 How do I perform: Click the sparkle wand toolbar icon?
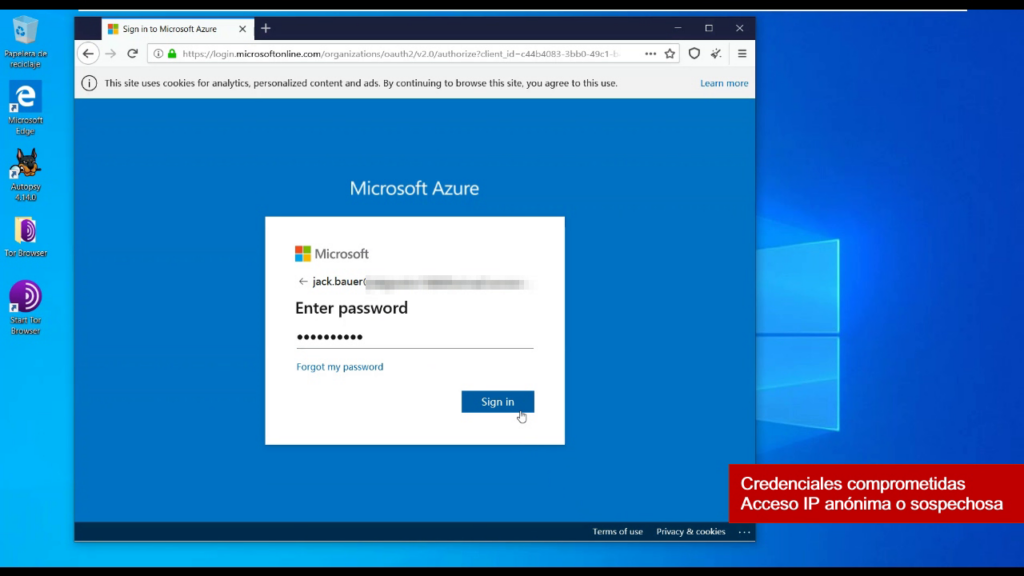[716, 54]
